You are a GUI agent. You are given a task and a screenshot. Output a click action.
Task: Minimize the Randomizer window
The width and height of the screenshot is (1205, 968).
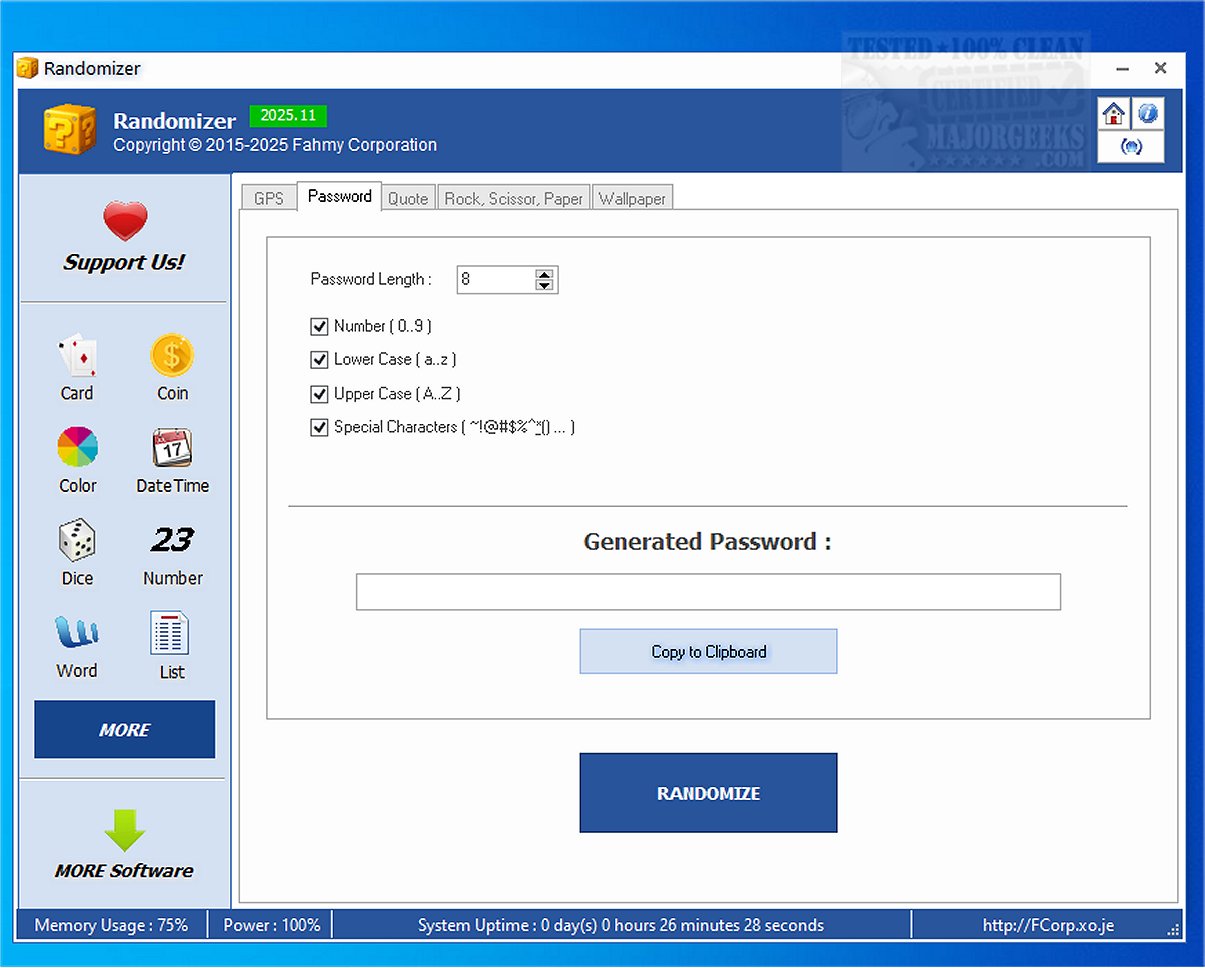[x=1124, y=69]
